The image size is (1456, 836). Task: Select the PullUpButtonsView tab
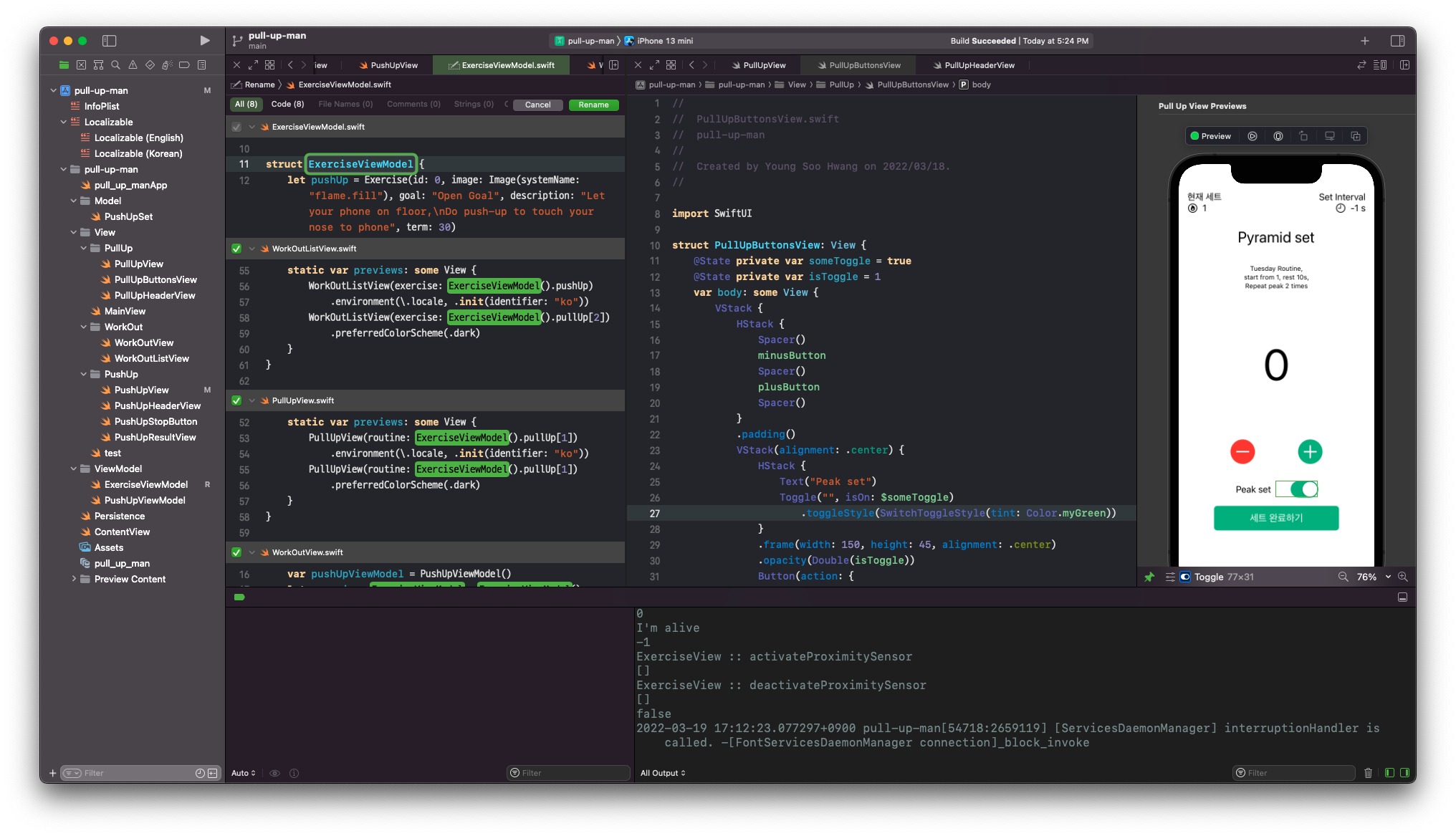[x=863, y=65]
